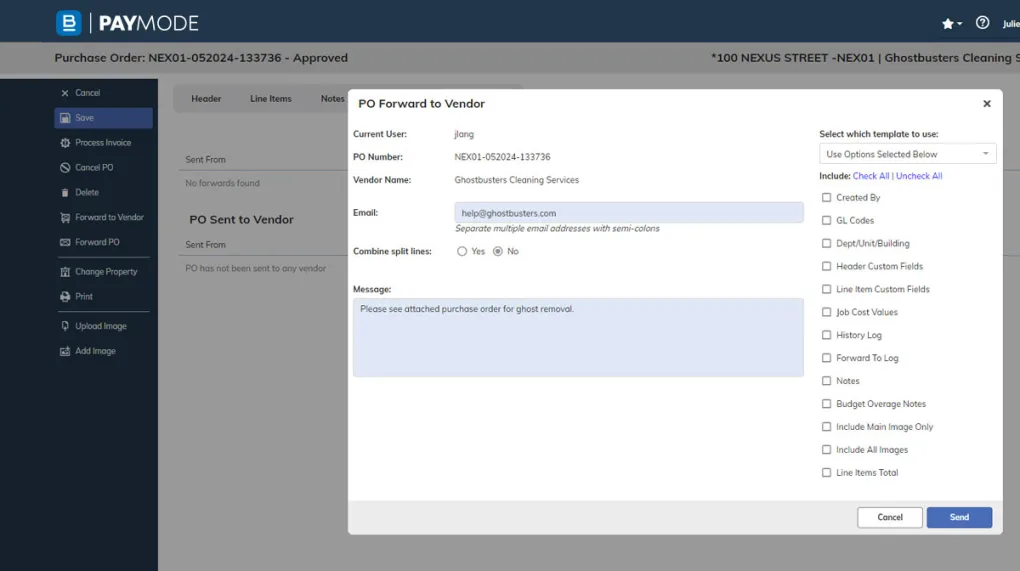Click into the Message text area
Image resolution: width=1020 pixels, height=571 pixels.
click(x=578, y=337)
